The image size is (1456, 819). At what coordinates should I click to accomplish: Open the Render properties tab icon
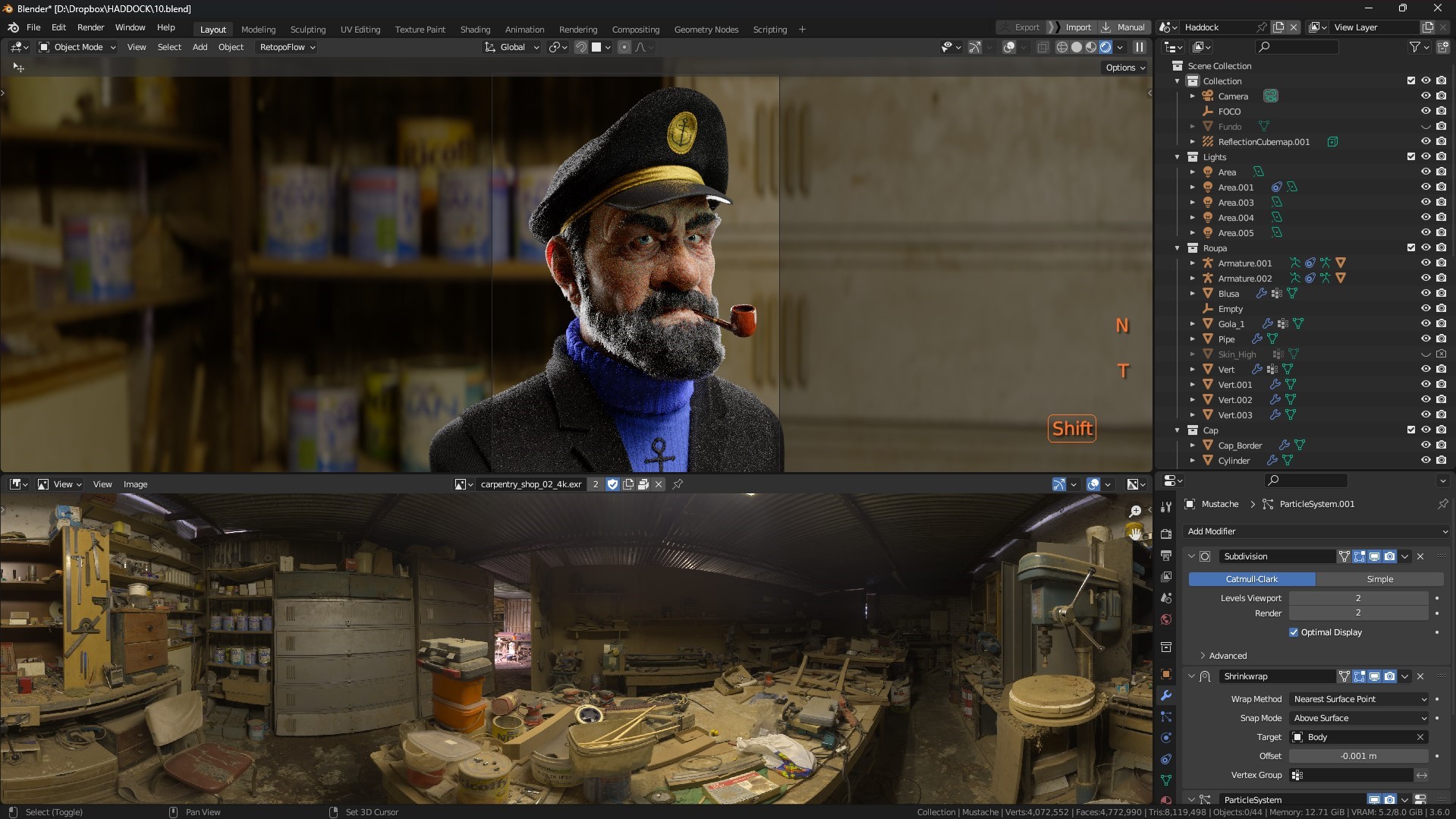tap(1166, 534)
